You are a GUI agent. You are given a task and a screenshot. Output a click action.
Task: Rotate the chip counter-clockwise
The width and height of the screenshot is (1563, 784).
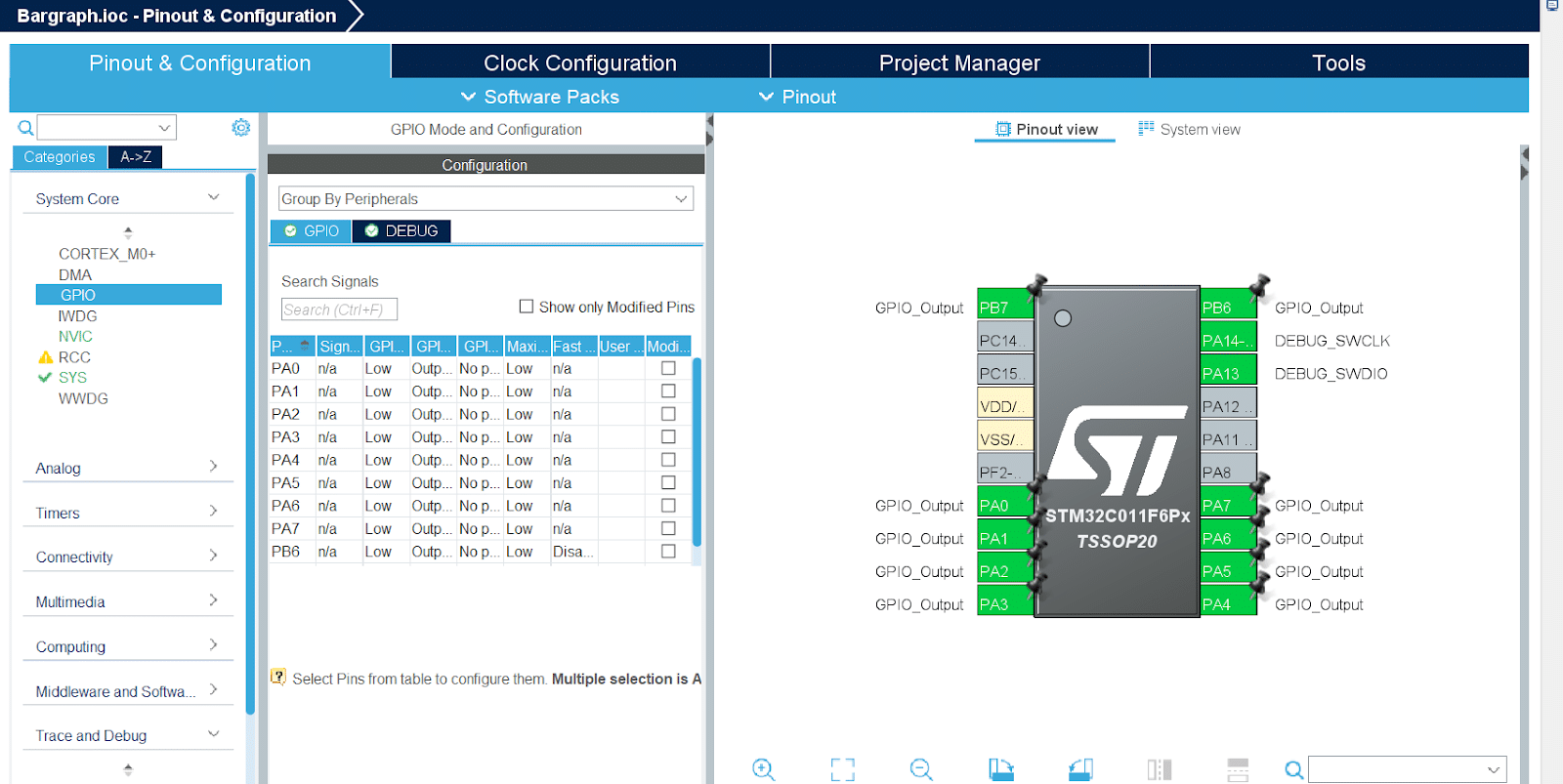pos(1079,769)
